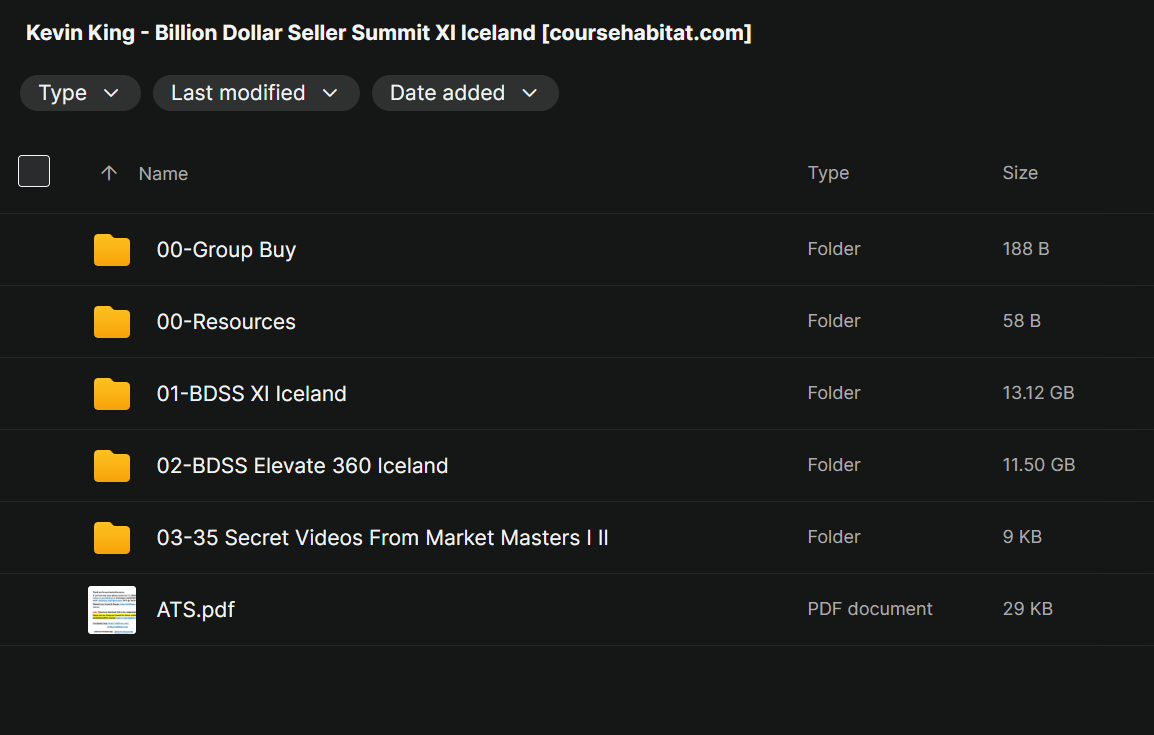Open the 00-Group Buy folder name
Screen dimensions: 1154x735
(226, 250)
